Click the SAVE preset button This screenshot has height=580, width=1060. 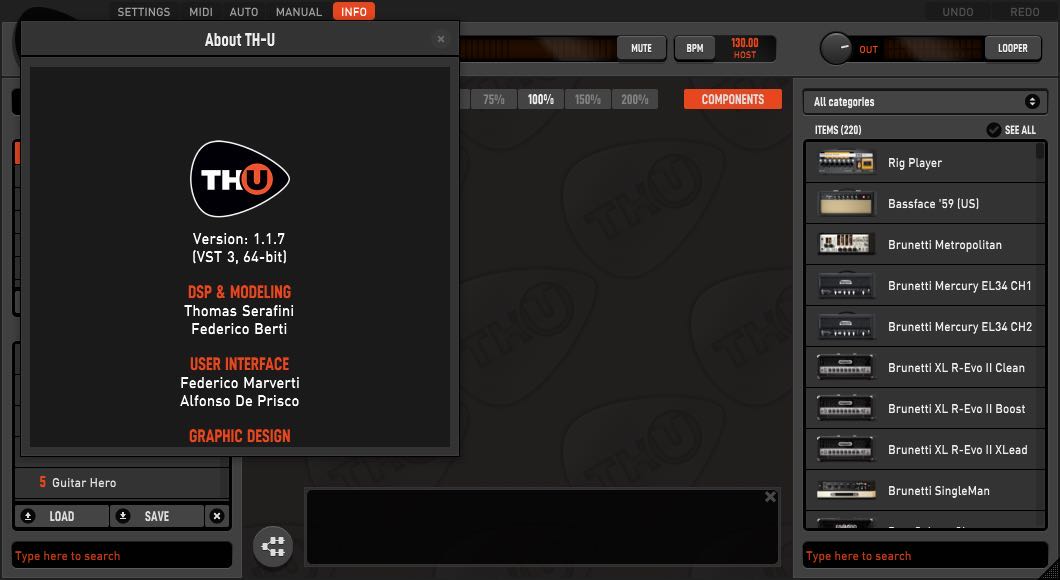point(157,516)
